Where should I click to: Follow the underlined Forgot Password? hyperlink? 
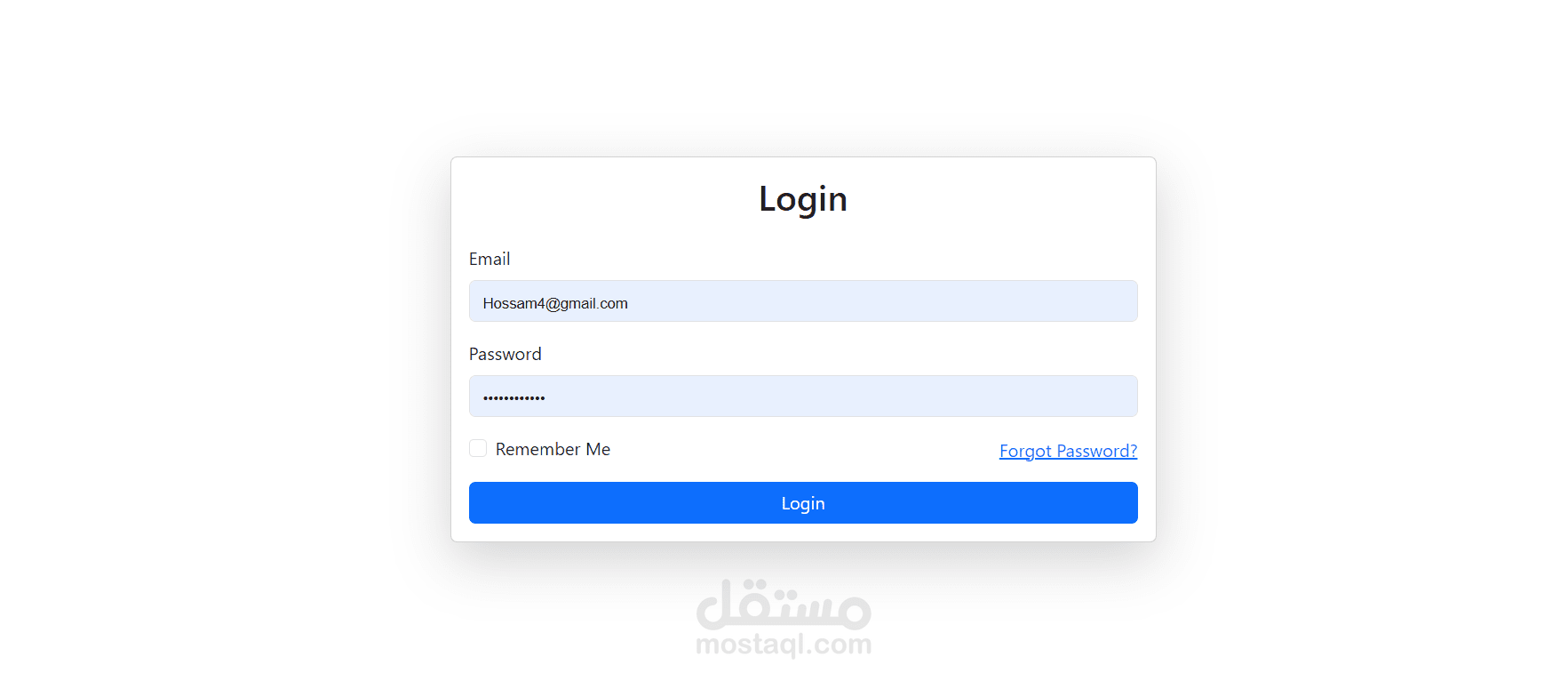[x=1068, y=451]
